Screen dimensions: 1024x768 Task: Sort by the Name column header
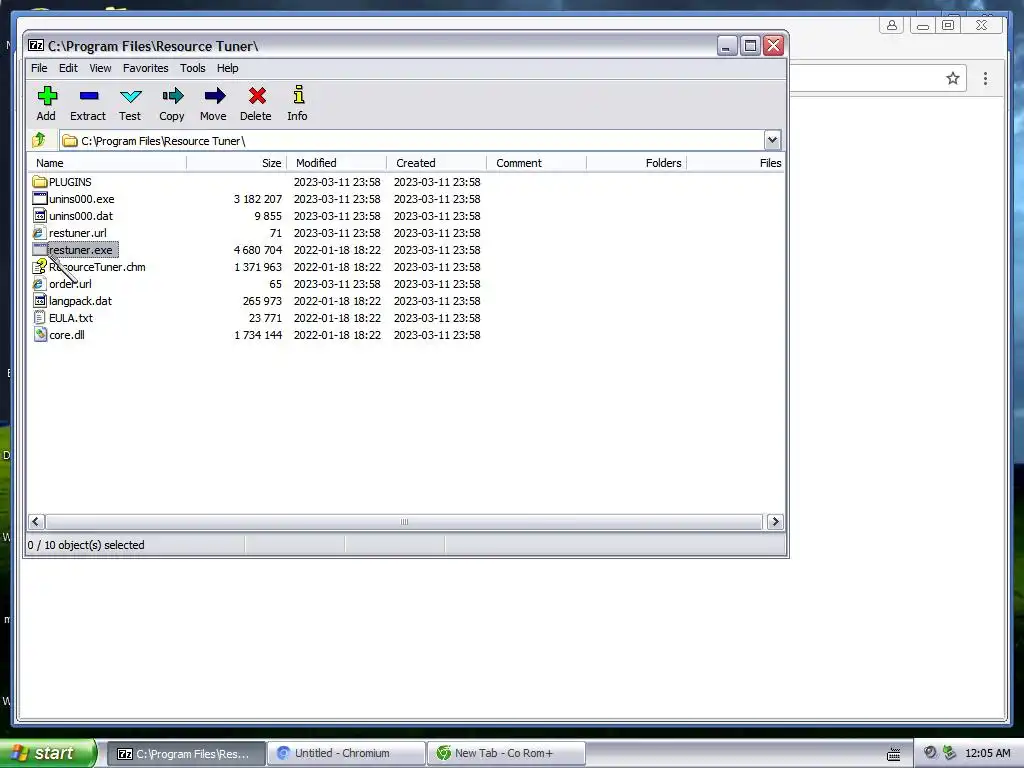coord(107,163)
